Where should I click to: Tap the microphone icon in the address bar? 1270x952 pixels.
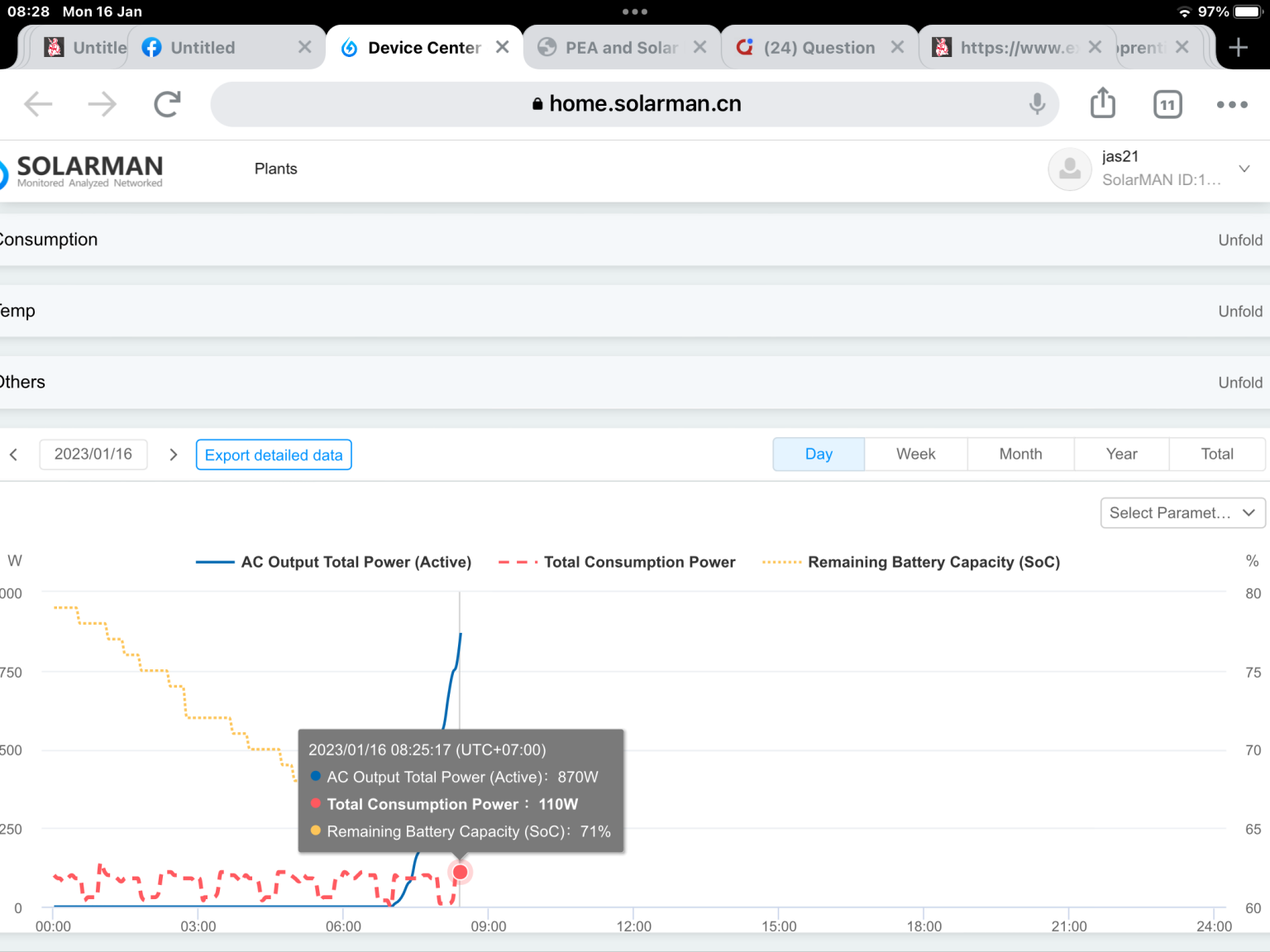1037,104
